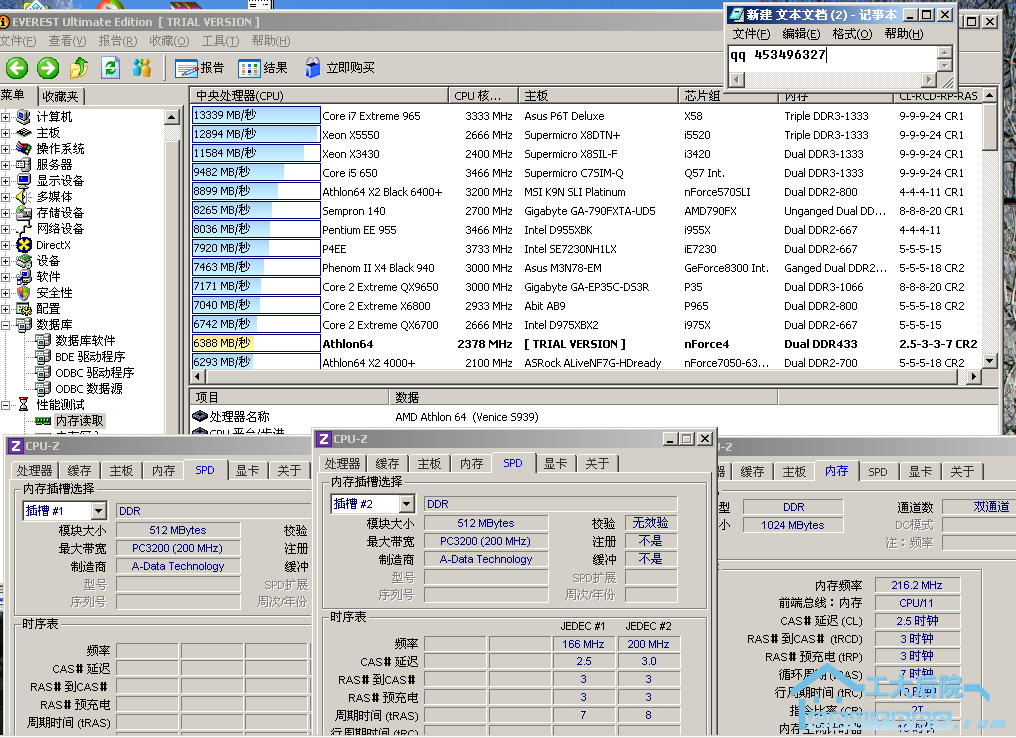The image size is (1016, 738).
Task: Sort by 主板 column header
Action: pyautogui.click(x=598, y=96)
